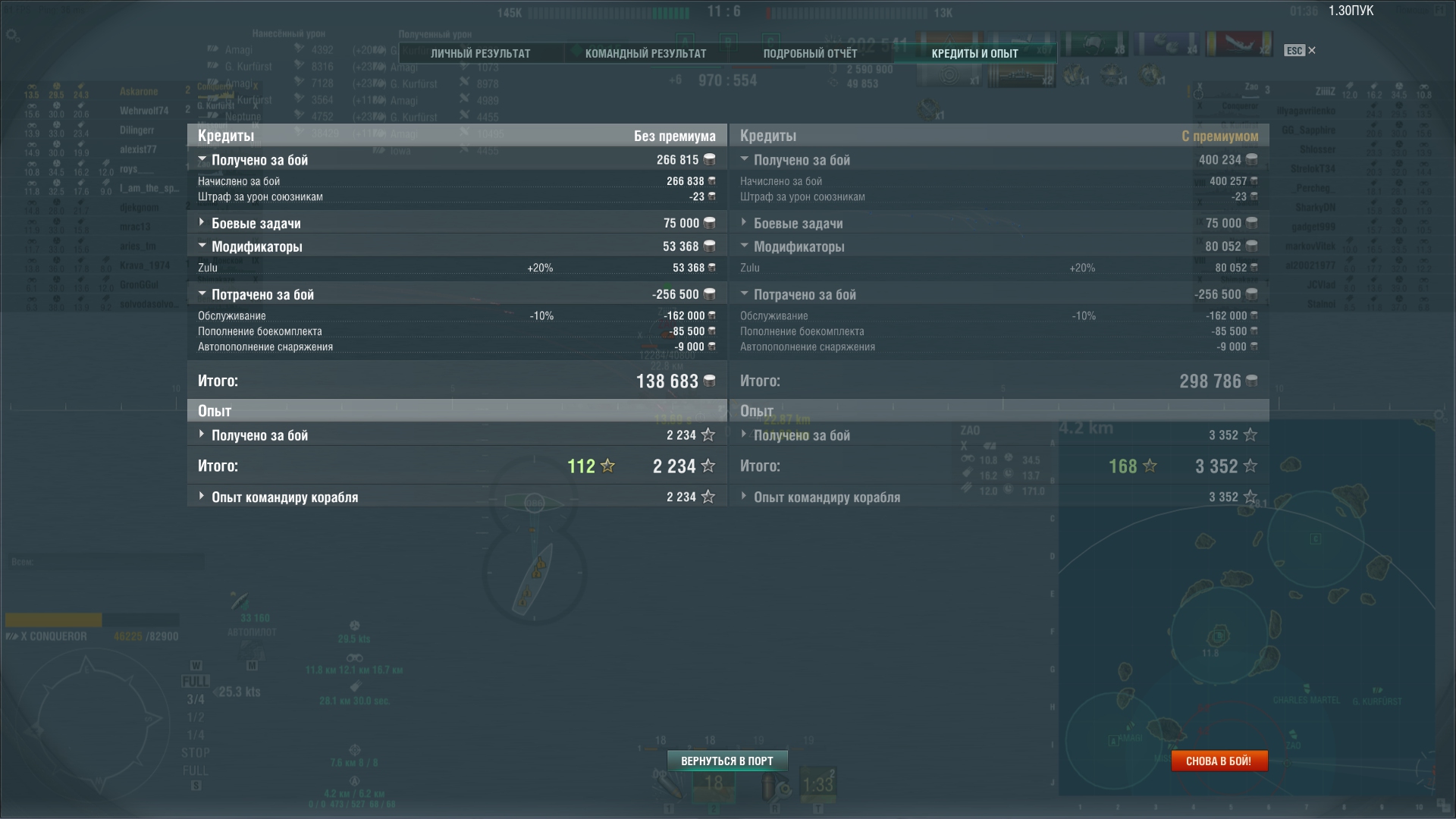Collapse Потрачено за бой without premium
Viewport: 1456px width, 819px height.
click(202, 293)
